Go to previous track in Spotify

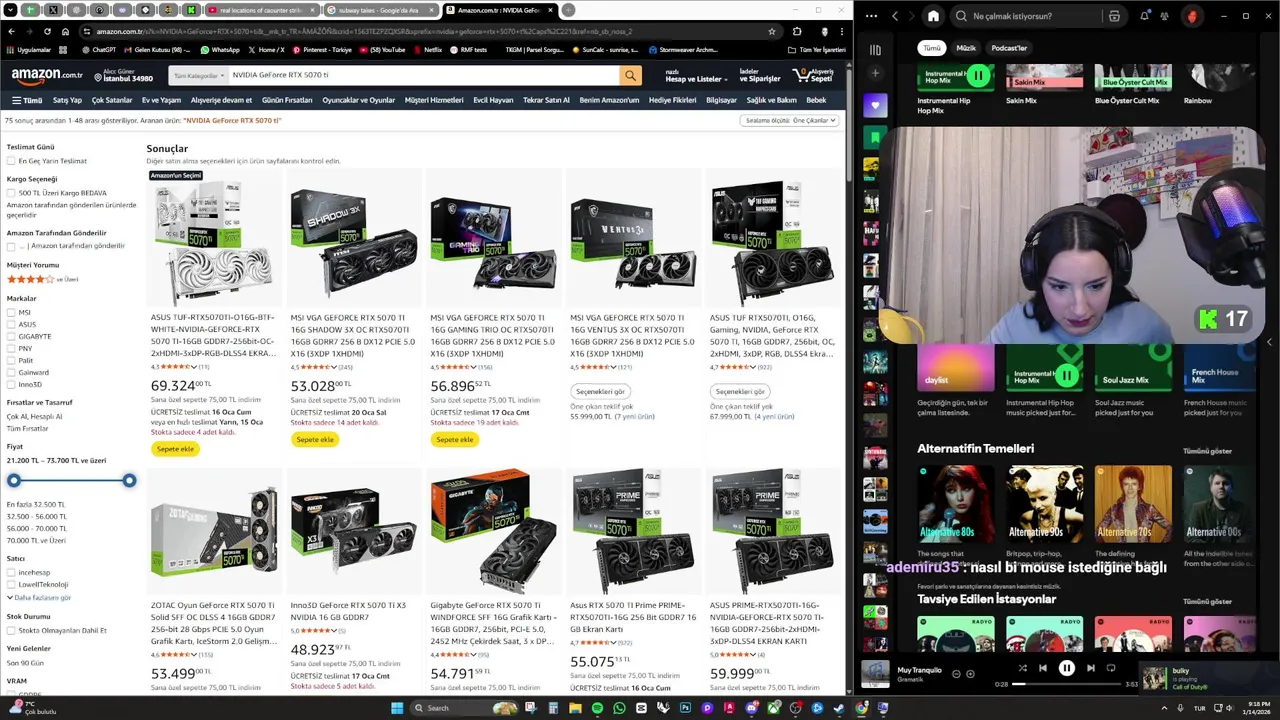point(1043,668)
